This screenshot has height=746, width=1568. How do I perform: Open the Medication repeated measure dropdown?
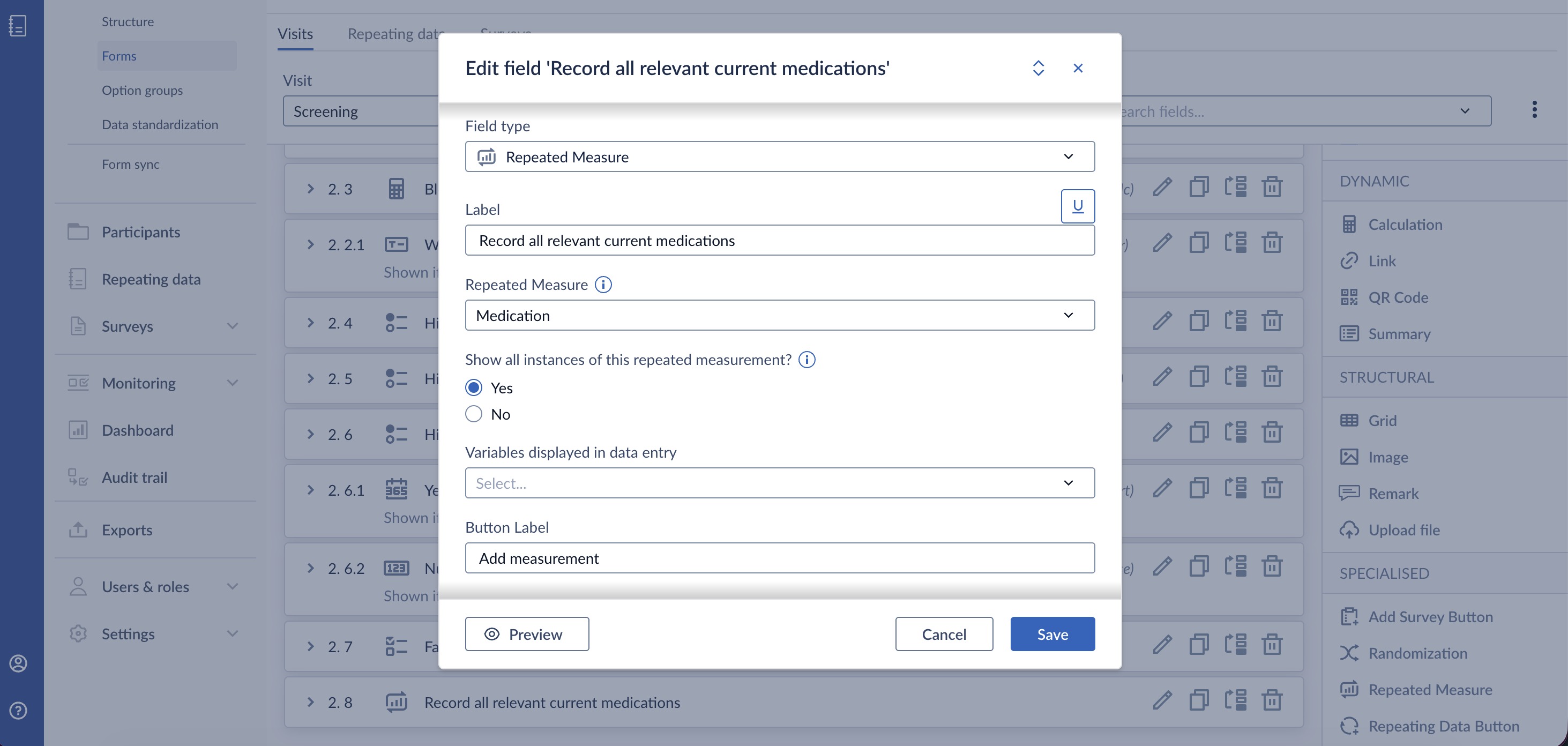click(780, 315)
